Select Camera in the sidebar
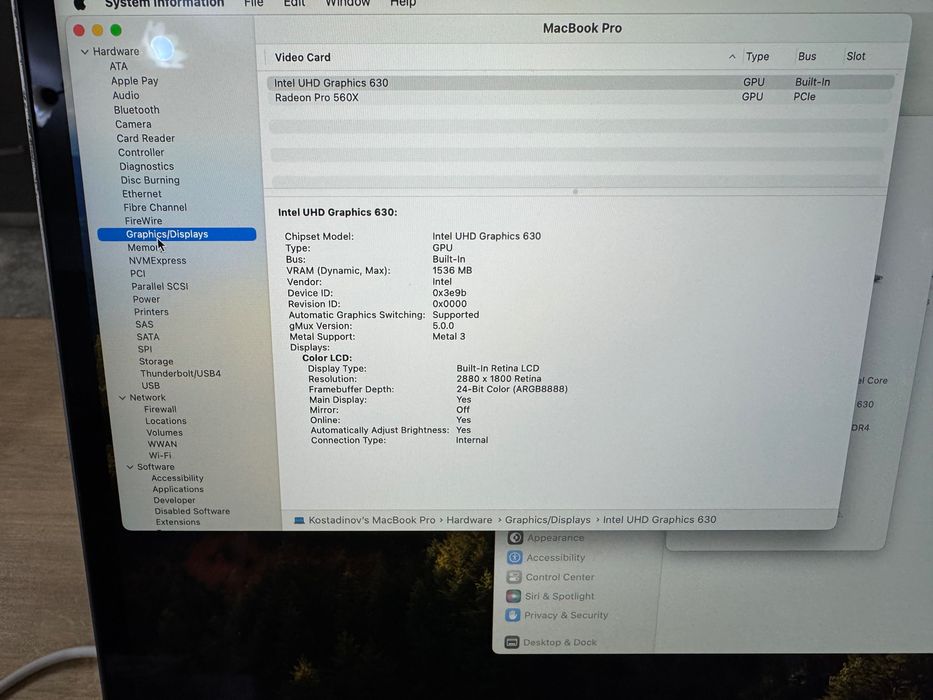 click(x=133, y=124)
